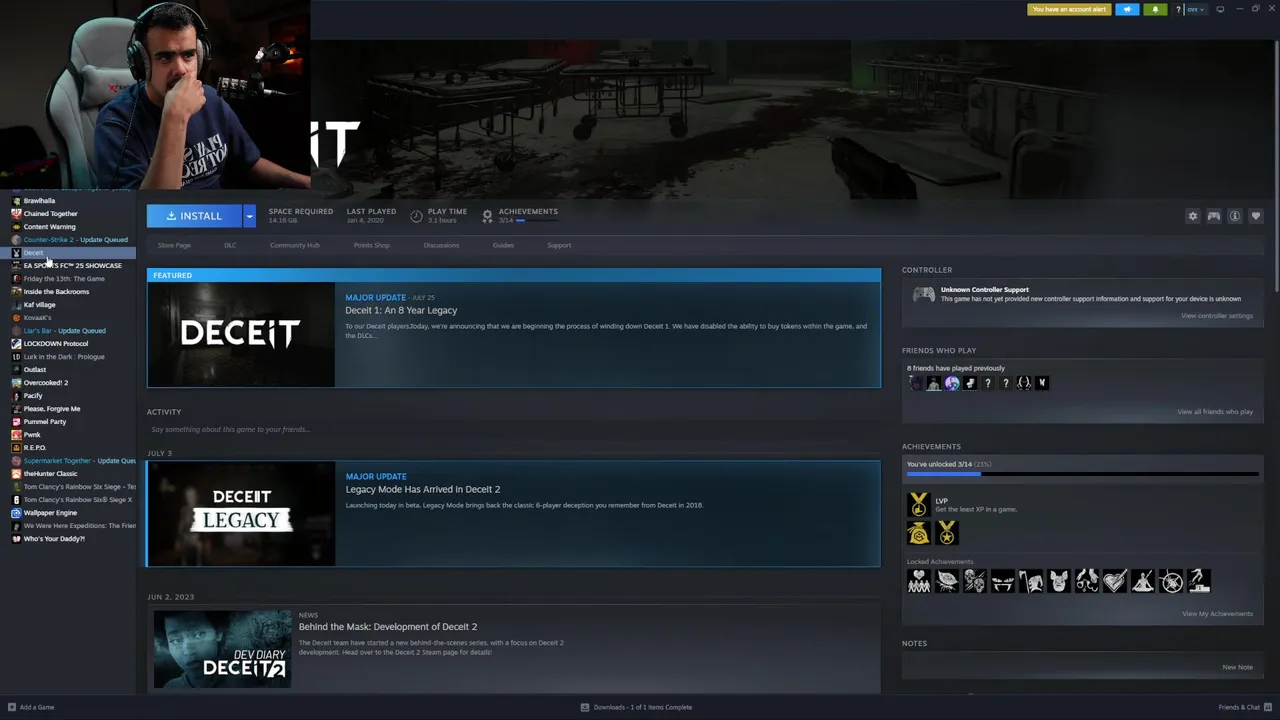Switch to Big Picture mode monitor icon

coord(1220,9)
